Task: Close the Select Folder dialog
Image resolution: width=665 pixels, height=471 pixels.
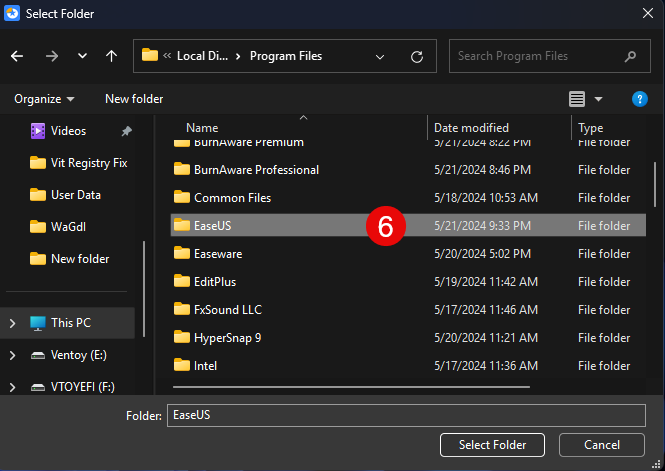Action: (648, 13)
